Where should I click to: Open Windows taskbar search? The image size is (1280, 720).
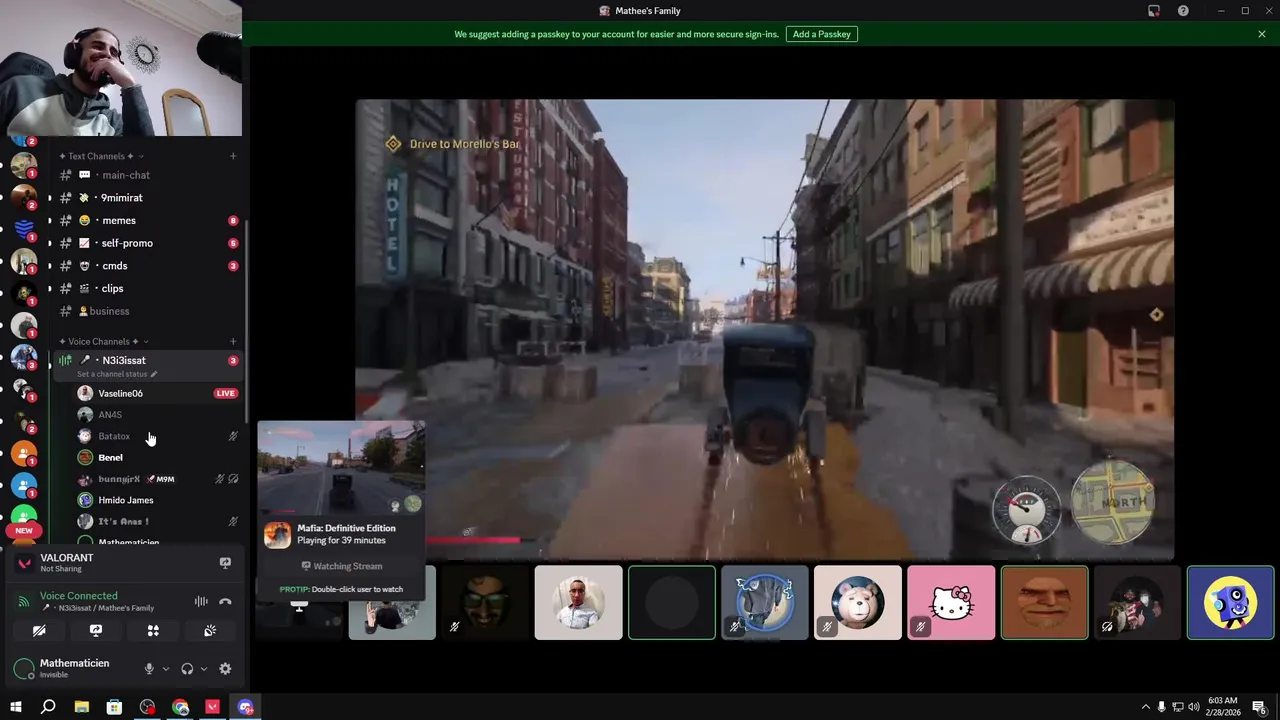(x=48, y=707)
